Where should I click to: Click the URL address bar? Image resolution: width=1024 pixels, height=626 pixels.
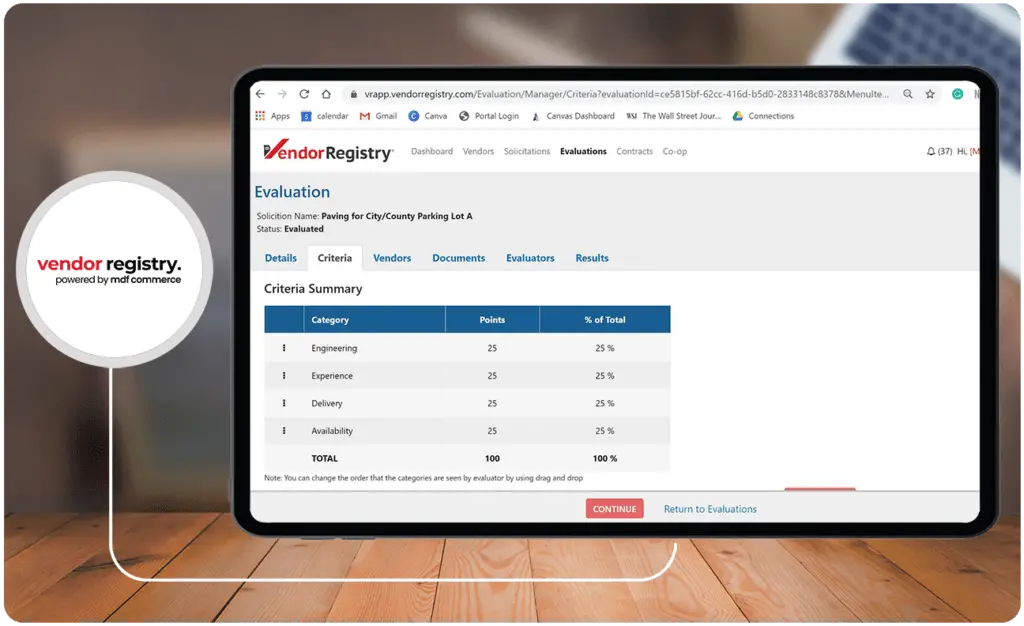626,94
